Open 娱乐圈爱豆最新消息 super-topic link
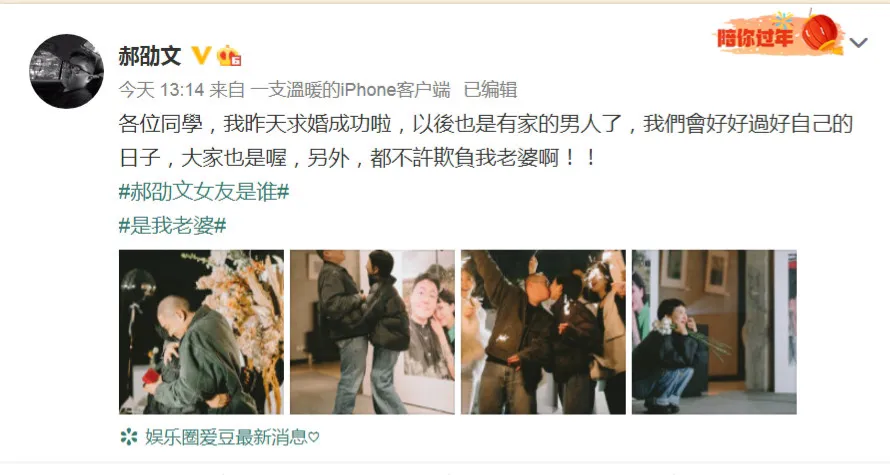890x475 pixels. [x=226, y=437]
